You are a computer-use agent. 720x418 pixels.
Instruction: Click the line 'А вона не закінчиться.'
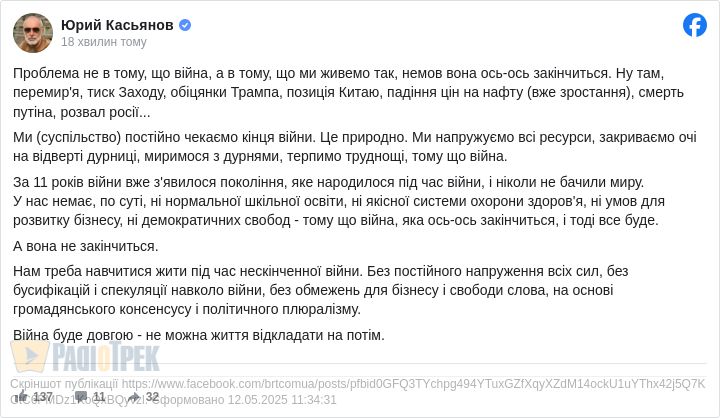tap(86, 246)
